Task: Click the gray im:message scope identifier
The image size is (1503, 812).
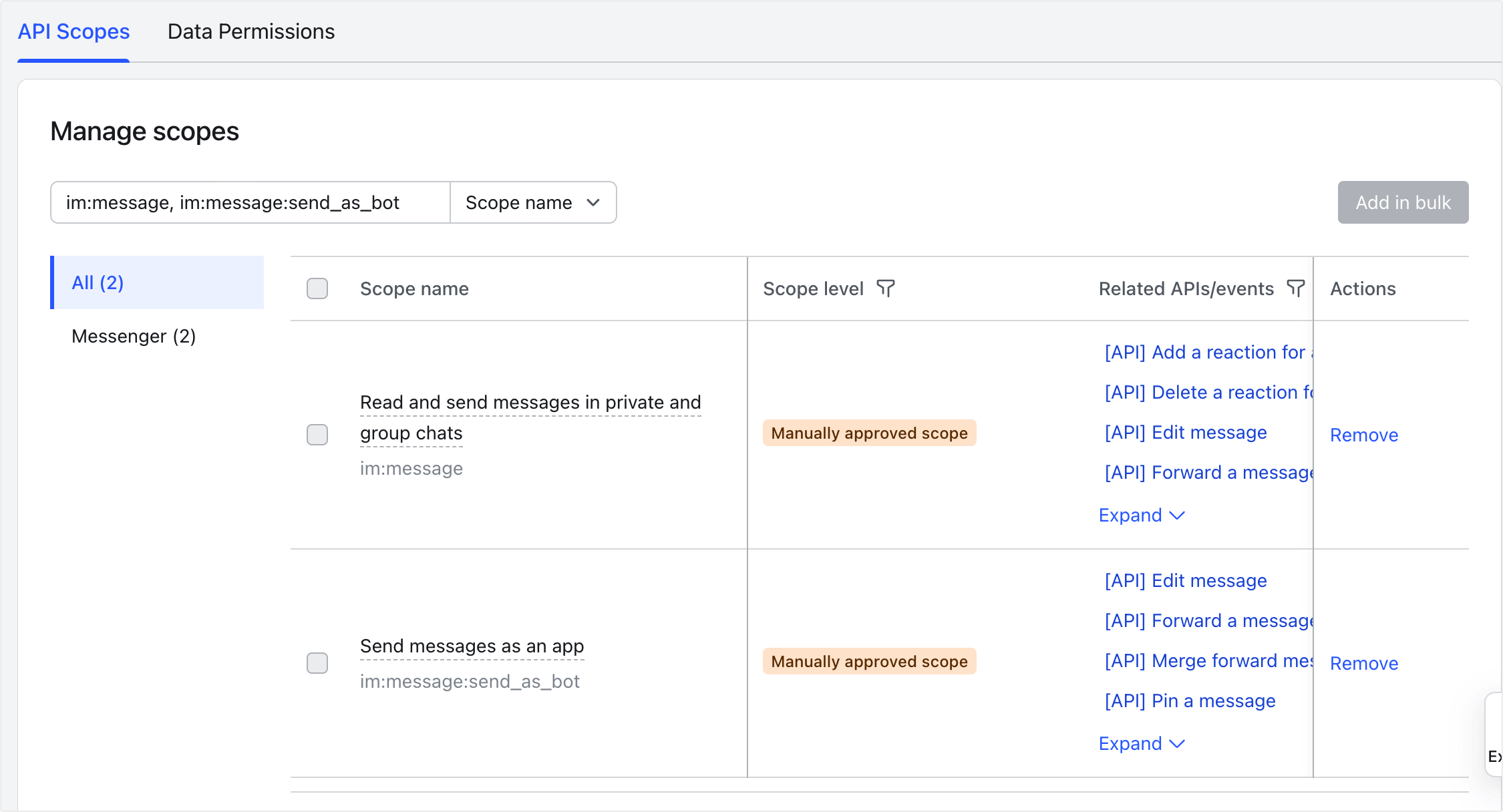Action: (x=411, y=468)
